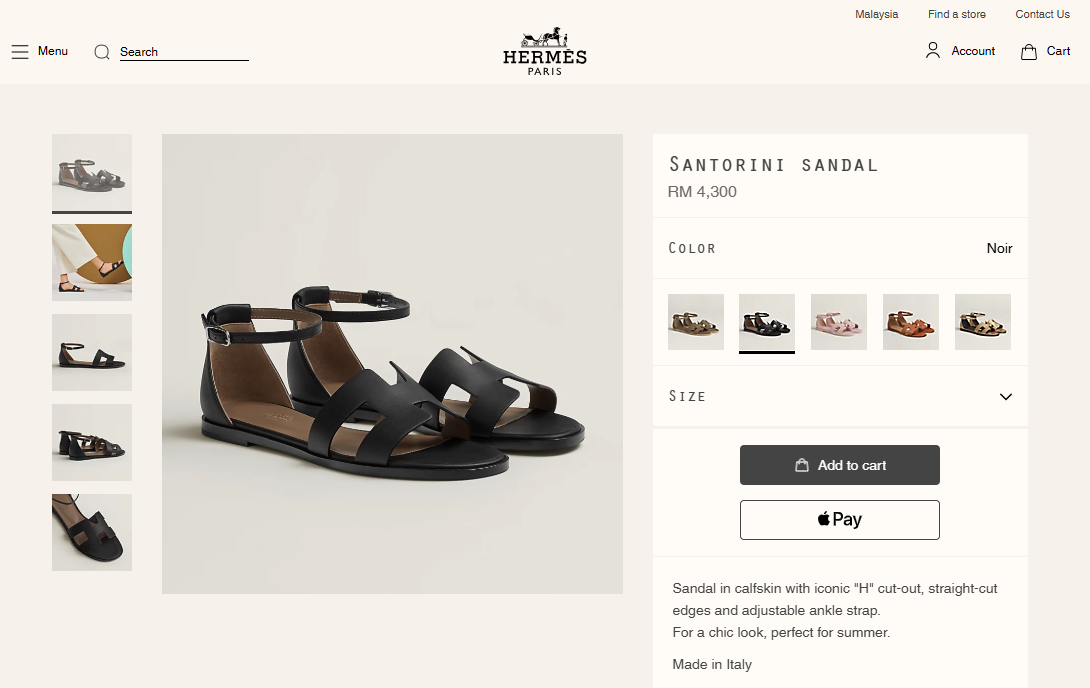1090x688 pixels.
Task: Go to Contact Us
Action: click(1042, 14)
